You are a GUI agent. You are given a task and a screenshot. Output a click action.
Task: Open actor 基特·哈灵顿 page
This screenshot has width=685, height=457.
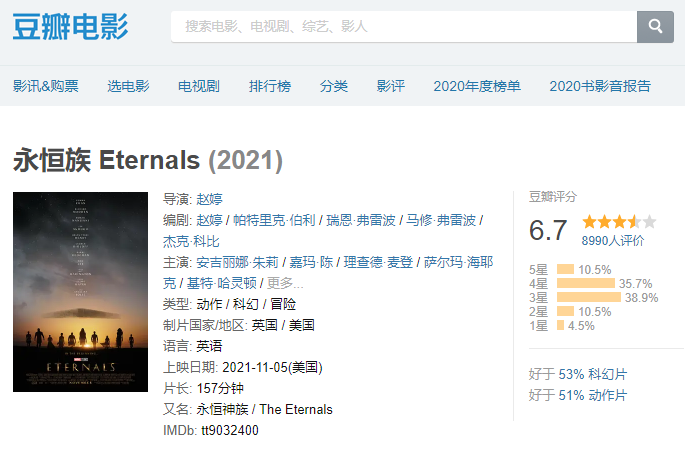point(221,283)
